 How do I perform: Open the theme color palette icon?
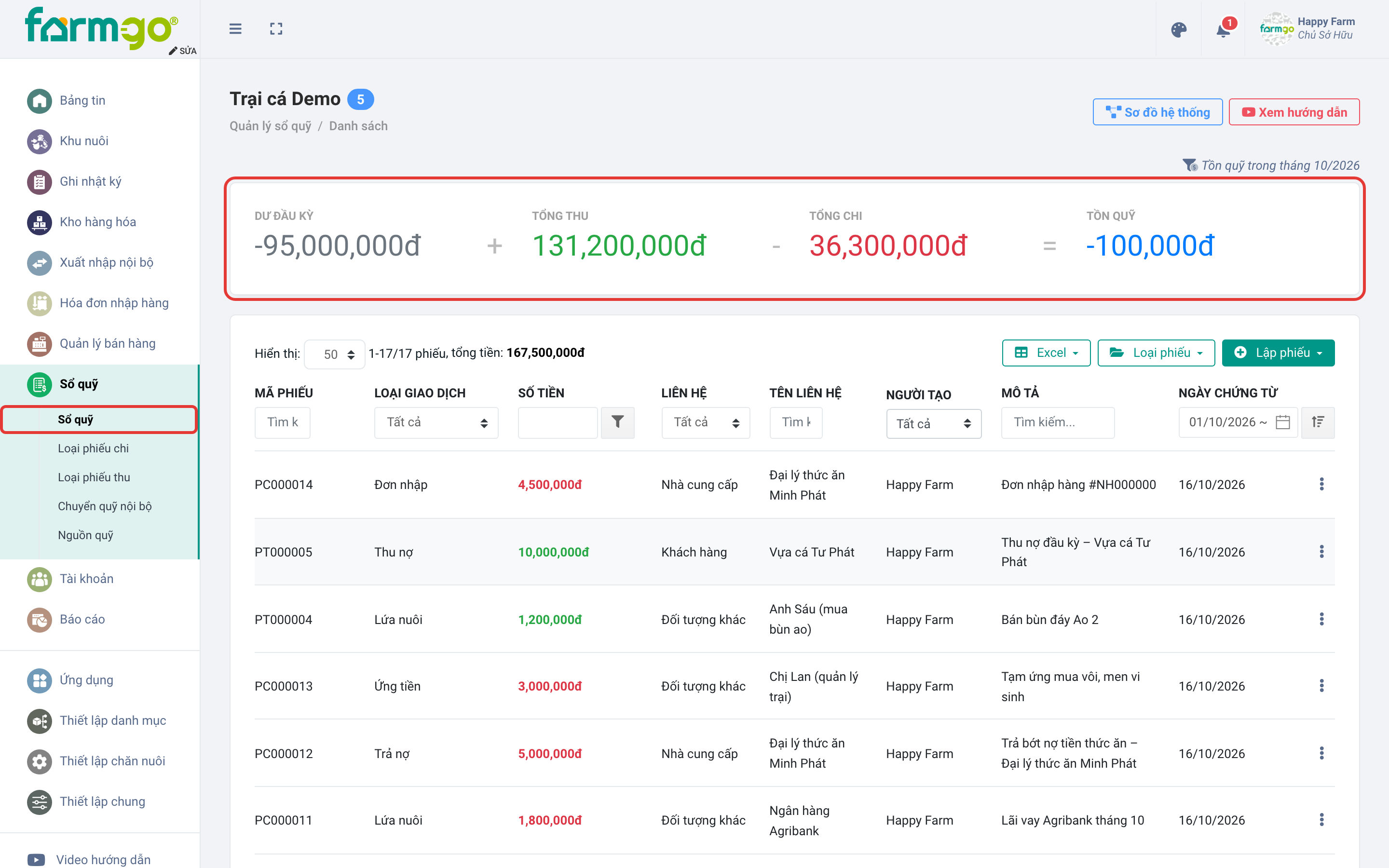point(1178,29)
